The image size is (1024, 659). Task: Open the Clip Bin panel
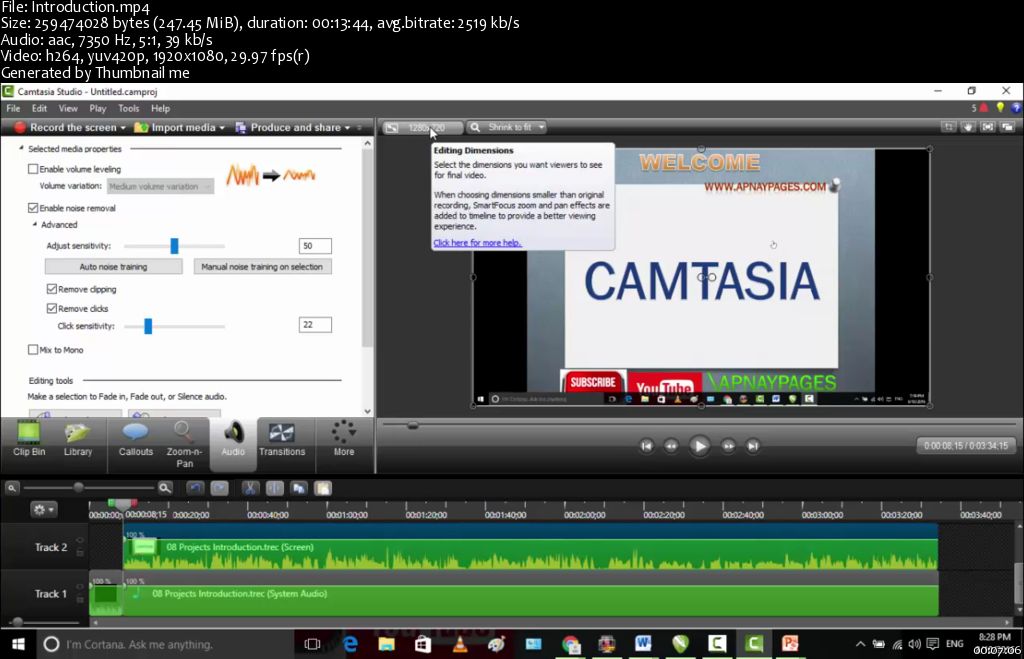point(29,439)
